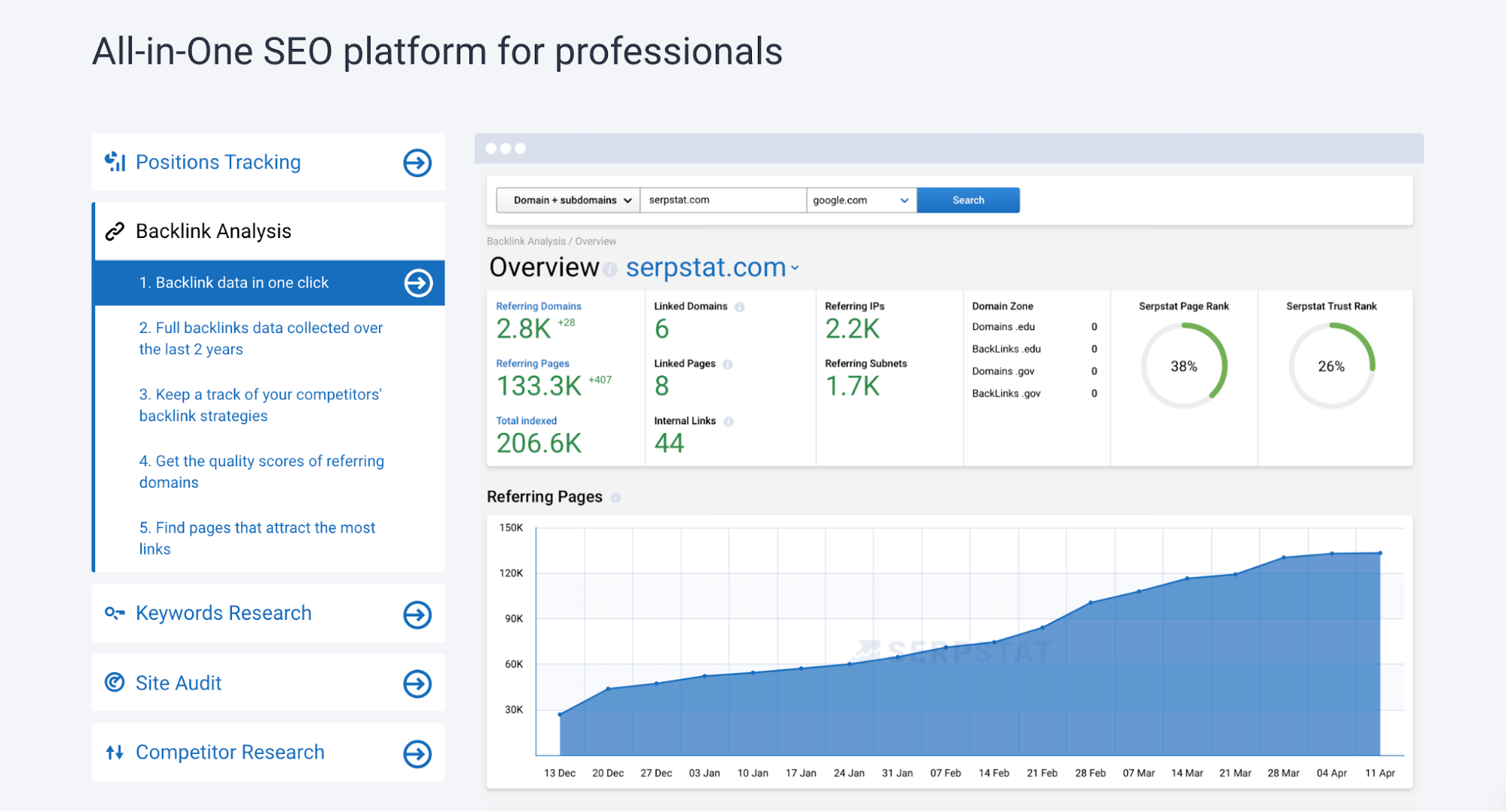Screen dimensions: 1506x812
Task: Click info icon beside Internal Links
Action: [729, 421]
